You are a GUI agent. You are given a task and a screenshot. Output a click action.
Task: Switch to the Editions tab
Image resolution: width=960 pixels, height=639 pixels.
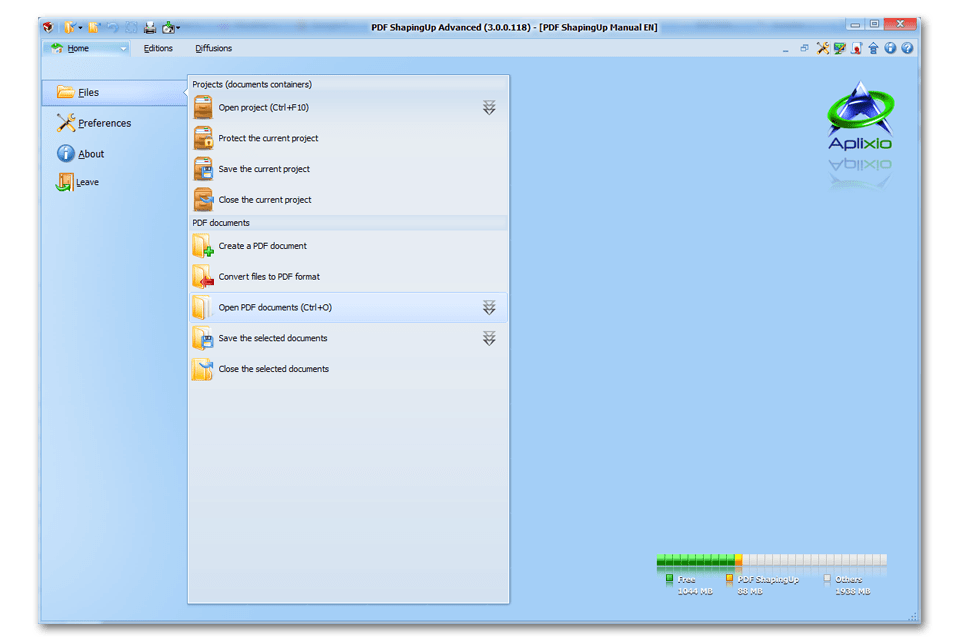(158, 48)
